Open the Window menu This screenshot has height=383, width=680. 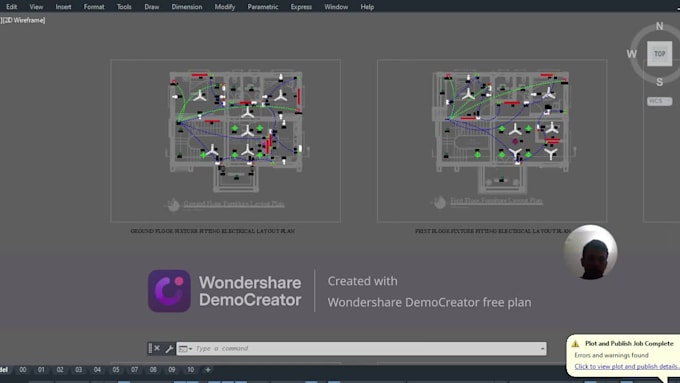(336, 7)
